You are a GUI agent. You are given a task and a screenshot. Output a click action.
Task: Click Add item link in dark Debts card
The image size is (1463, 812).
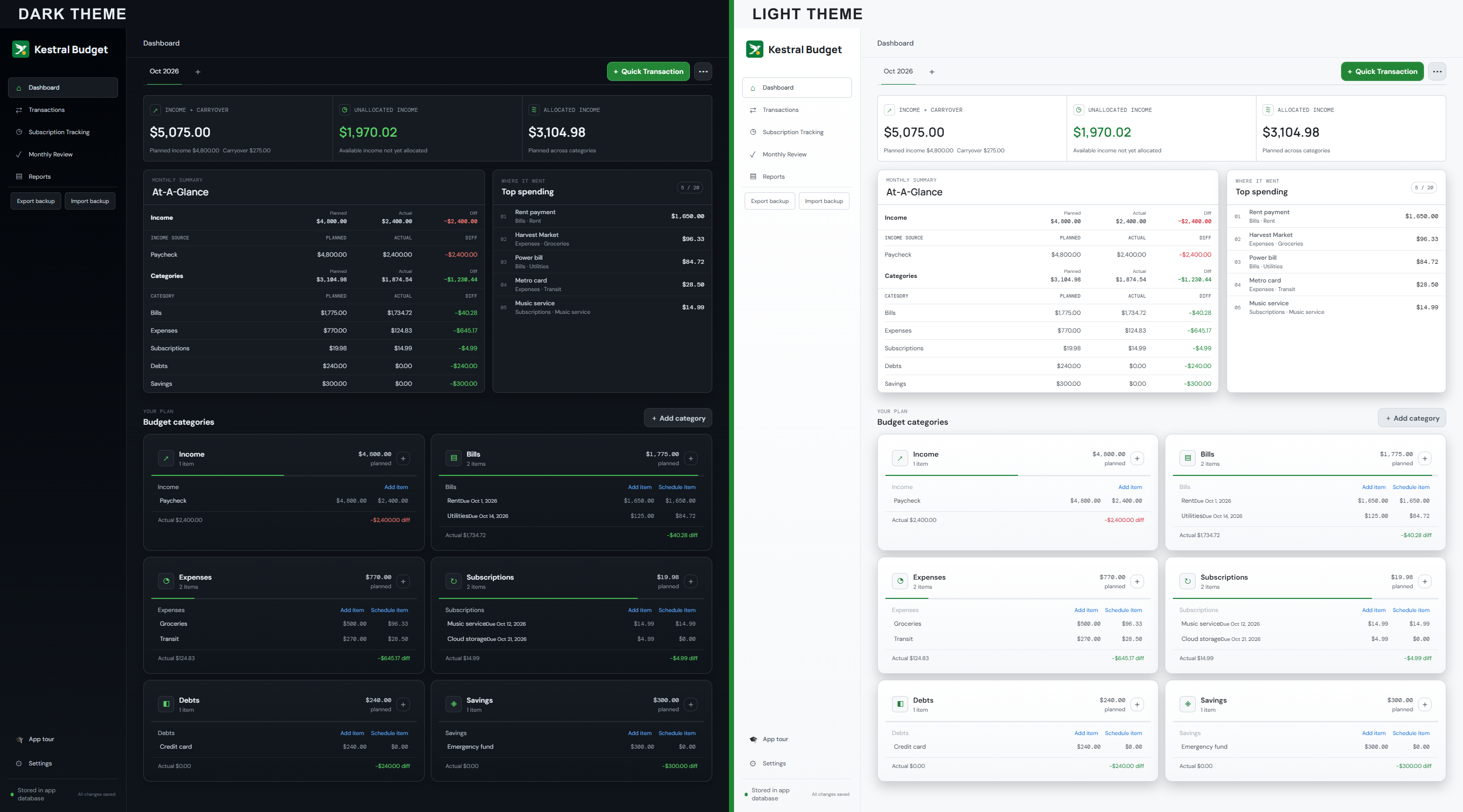tap(352, 733)
